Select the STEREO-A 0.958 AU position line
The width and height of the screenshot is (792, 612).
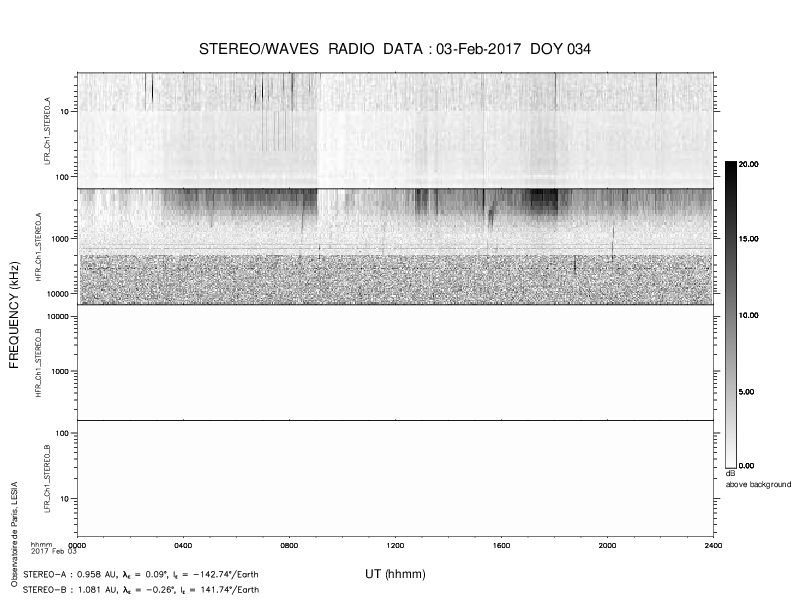coord(141,575)
